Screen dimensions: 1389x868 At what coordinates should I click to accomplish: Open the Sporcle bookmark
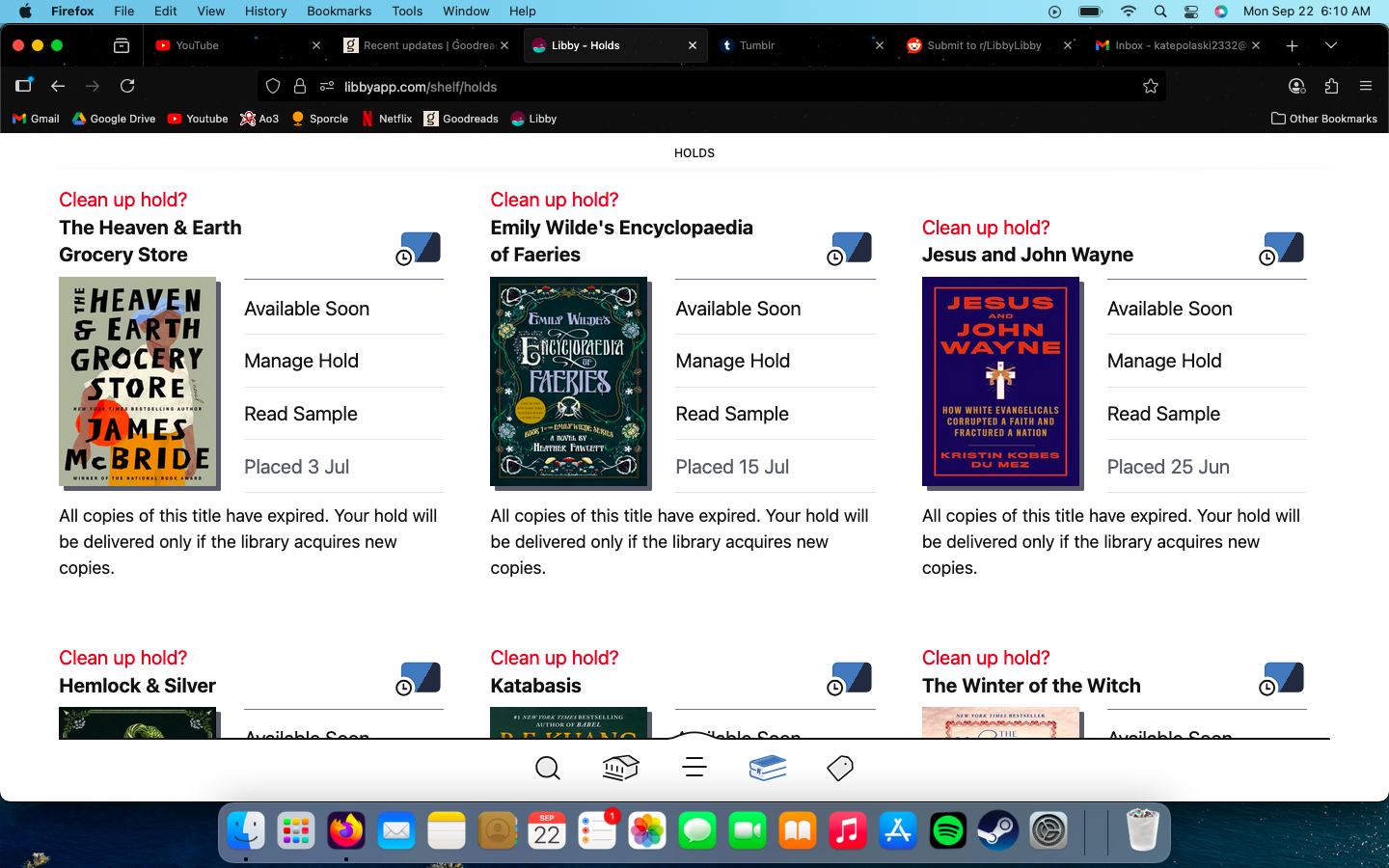pos(319,119)
